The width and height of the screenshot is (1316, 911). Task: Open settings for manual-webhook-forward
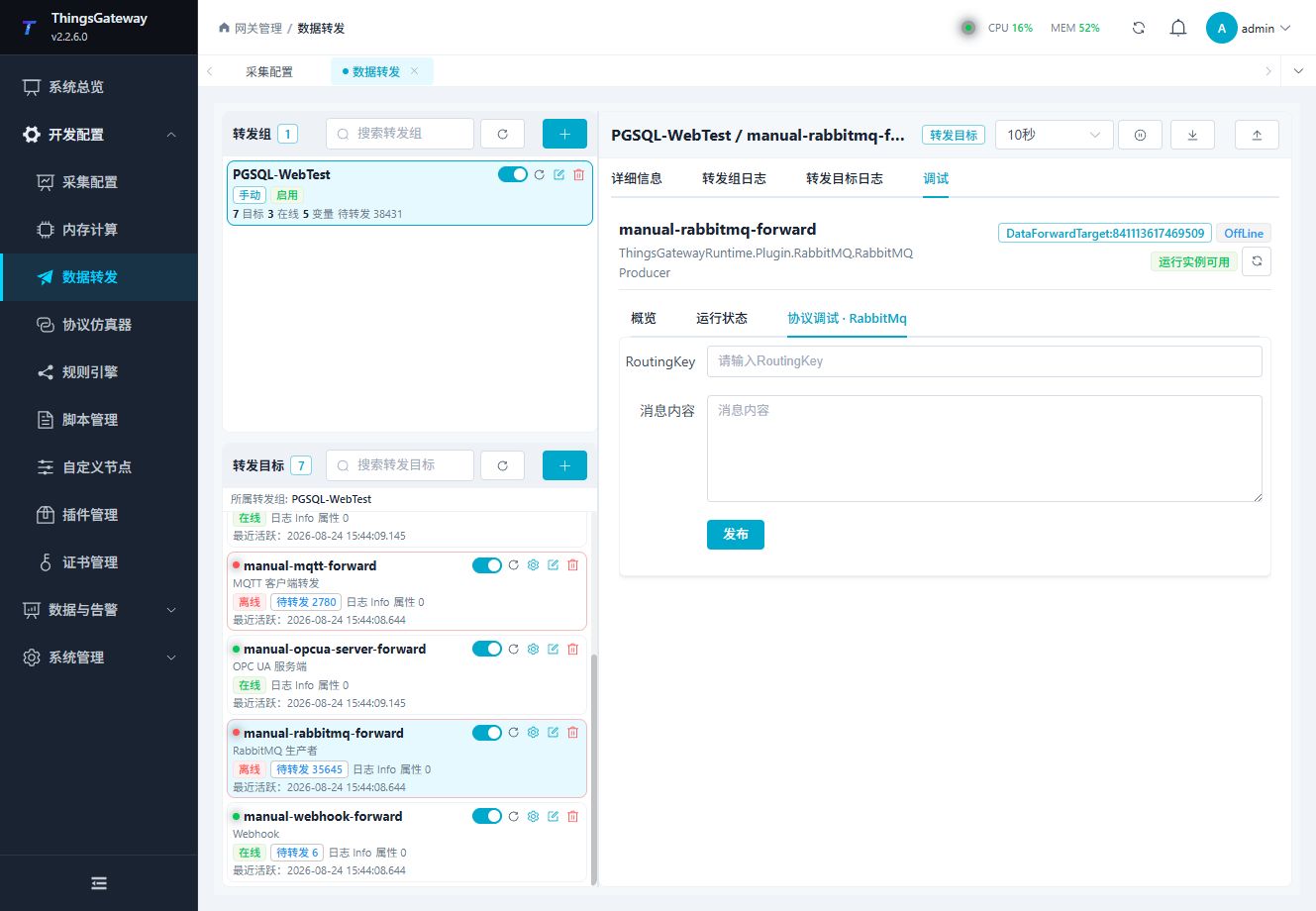(x=533, y=816)
